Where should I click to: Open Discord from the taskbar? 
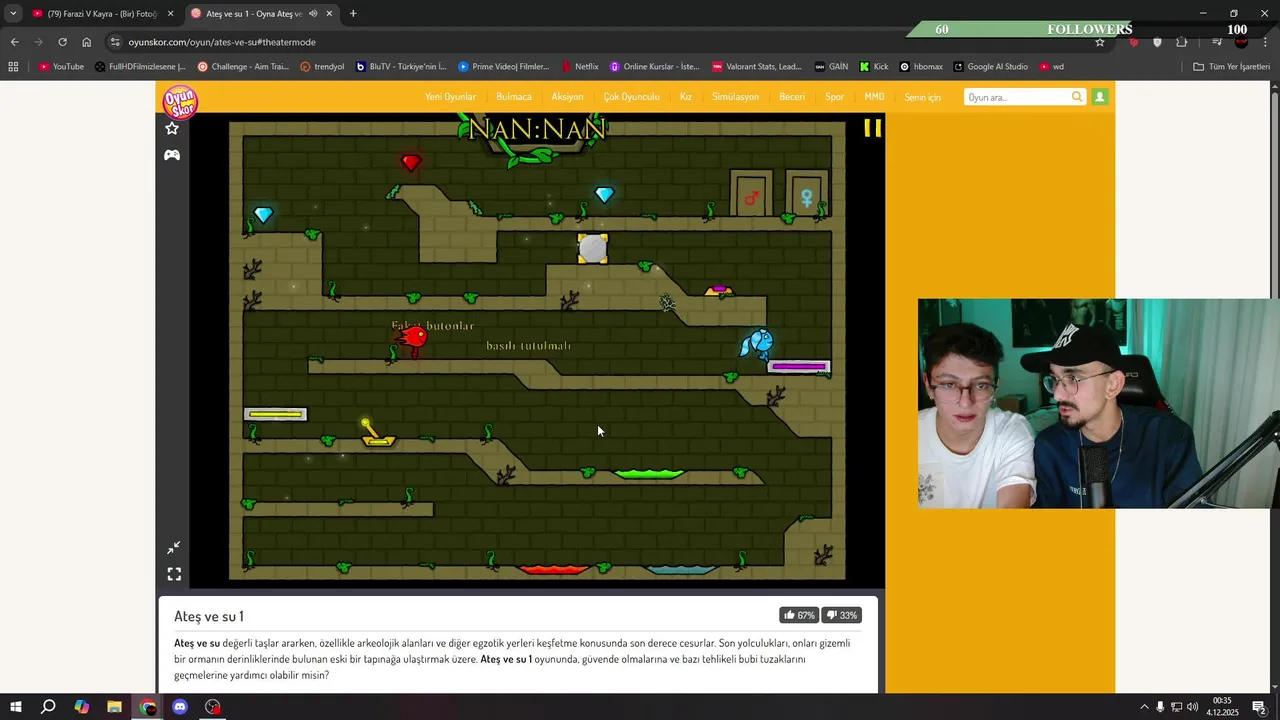180,707
